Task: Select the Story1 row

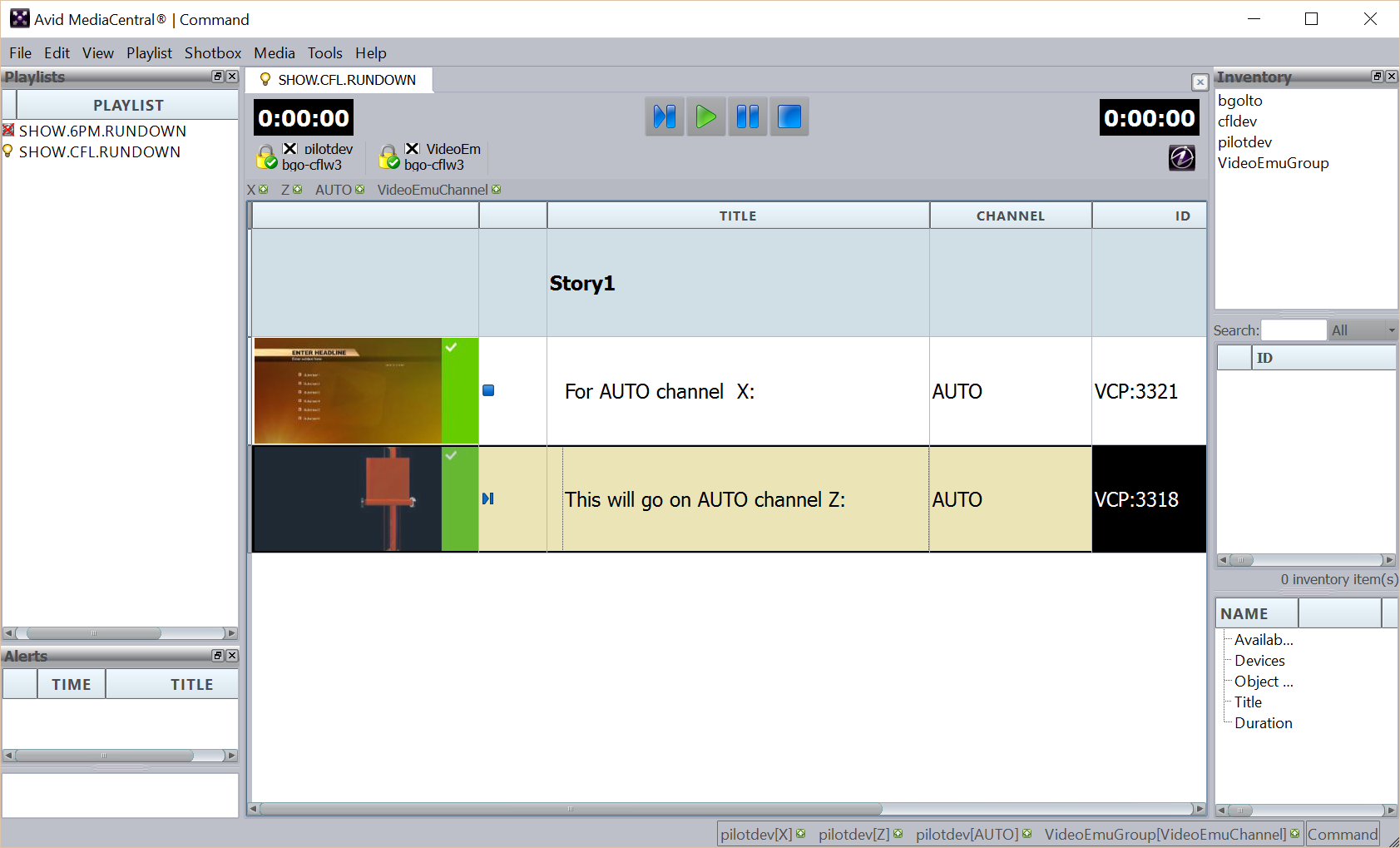Action: (x=729, y=283)
